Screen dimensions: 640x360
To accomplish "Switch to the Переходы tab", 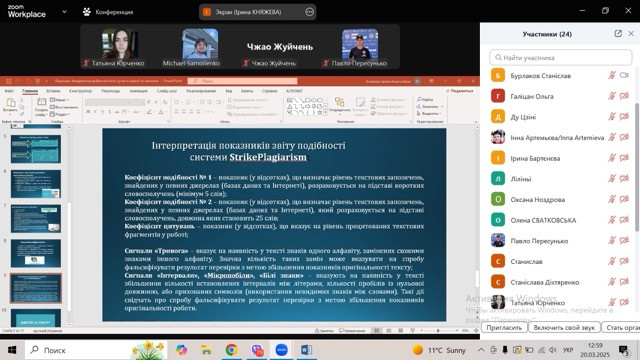I will pyautogui.click(x=111, y=91).
